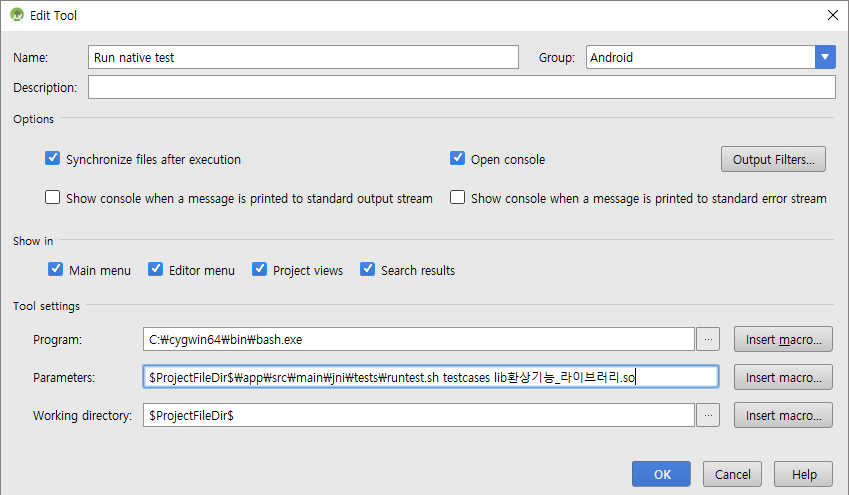The image size is (849, 495).
Task: Confirm the dialog with OK
Action: (x=662, y=474)
